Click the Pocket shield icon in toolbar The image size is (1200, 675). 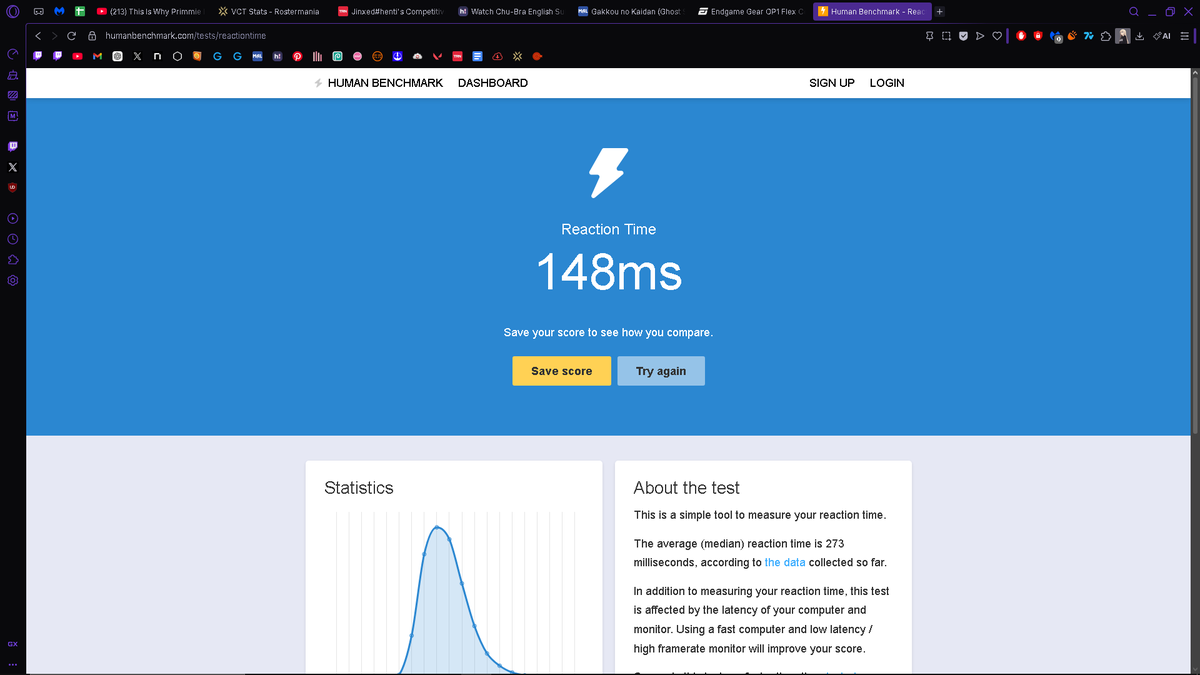pos(963,36)
